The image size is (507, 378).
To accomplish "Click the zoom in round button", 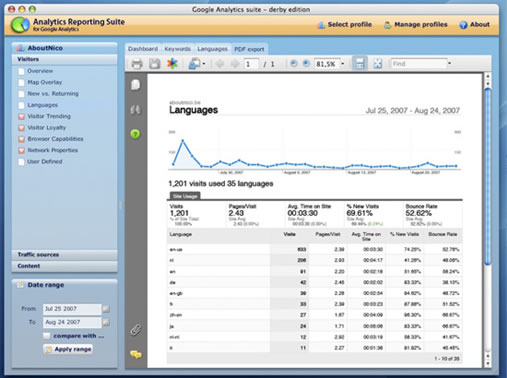I will [306, 63].
